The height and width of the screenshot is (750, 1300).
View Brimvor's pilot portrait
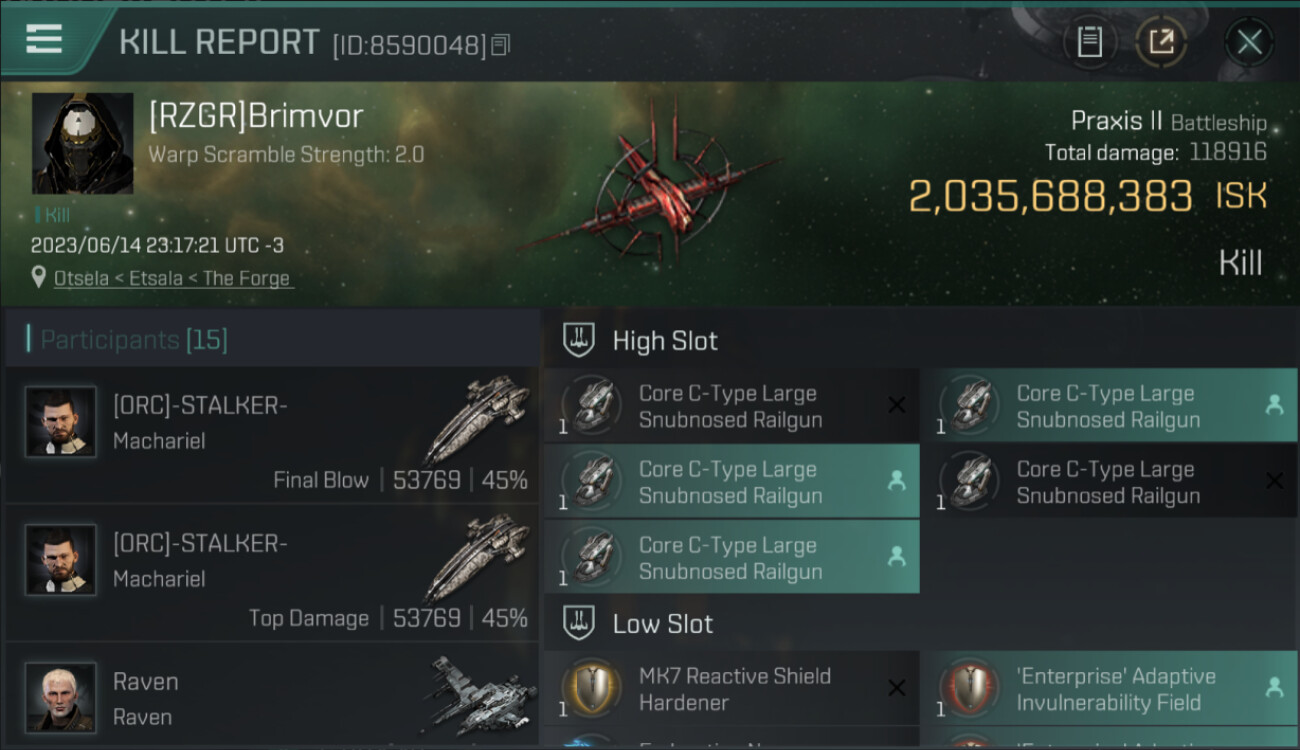pos(83,143)
